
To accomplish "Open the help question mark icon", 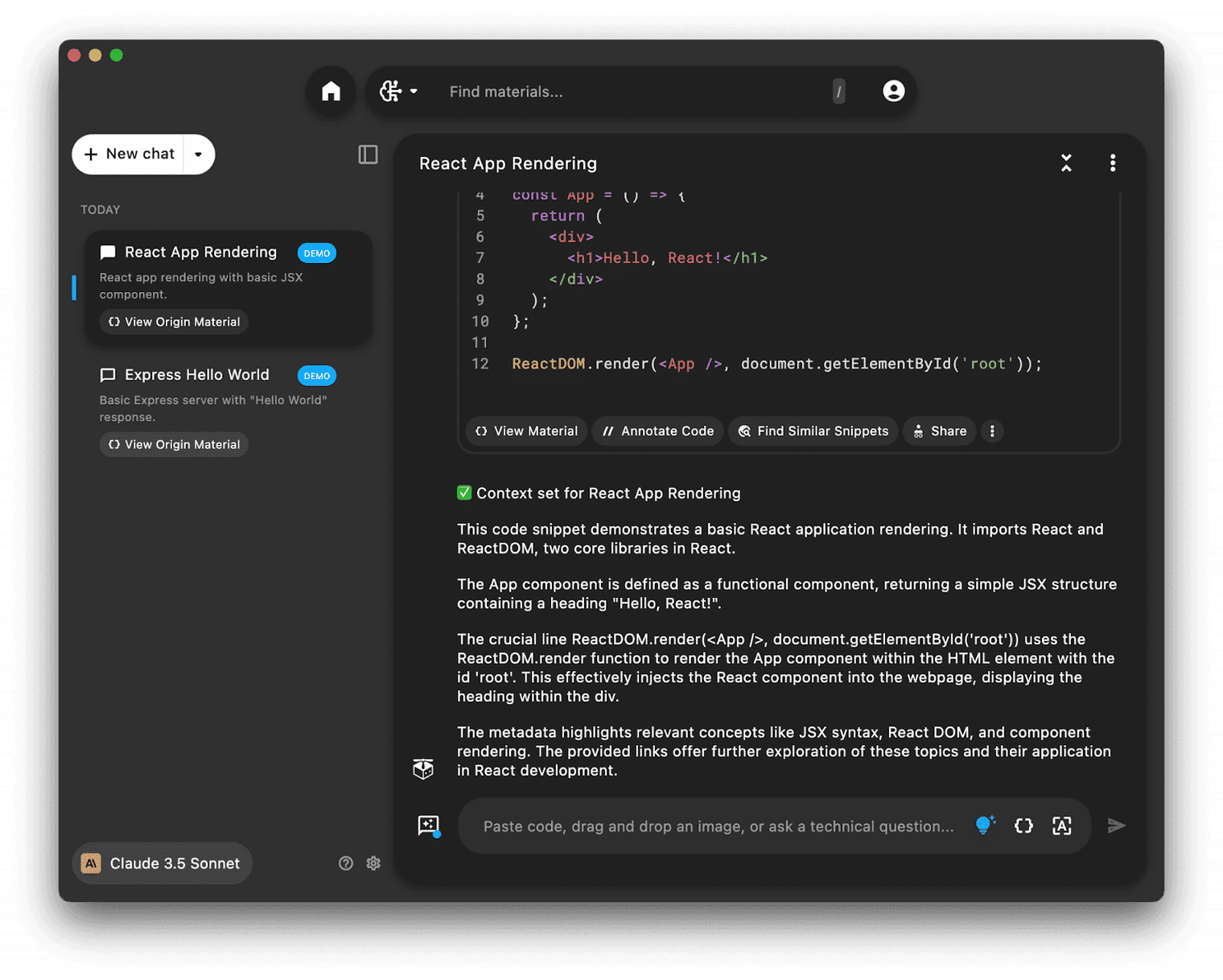I will pos(346,863).
